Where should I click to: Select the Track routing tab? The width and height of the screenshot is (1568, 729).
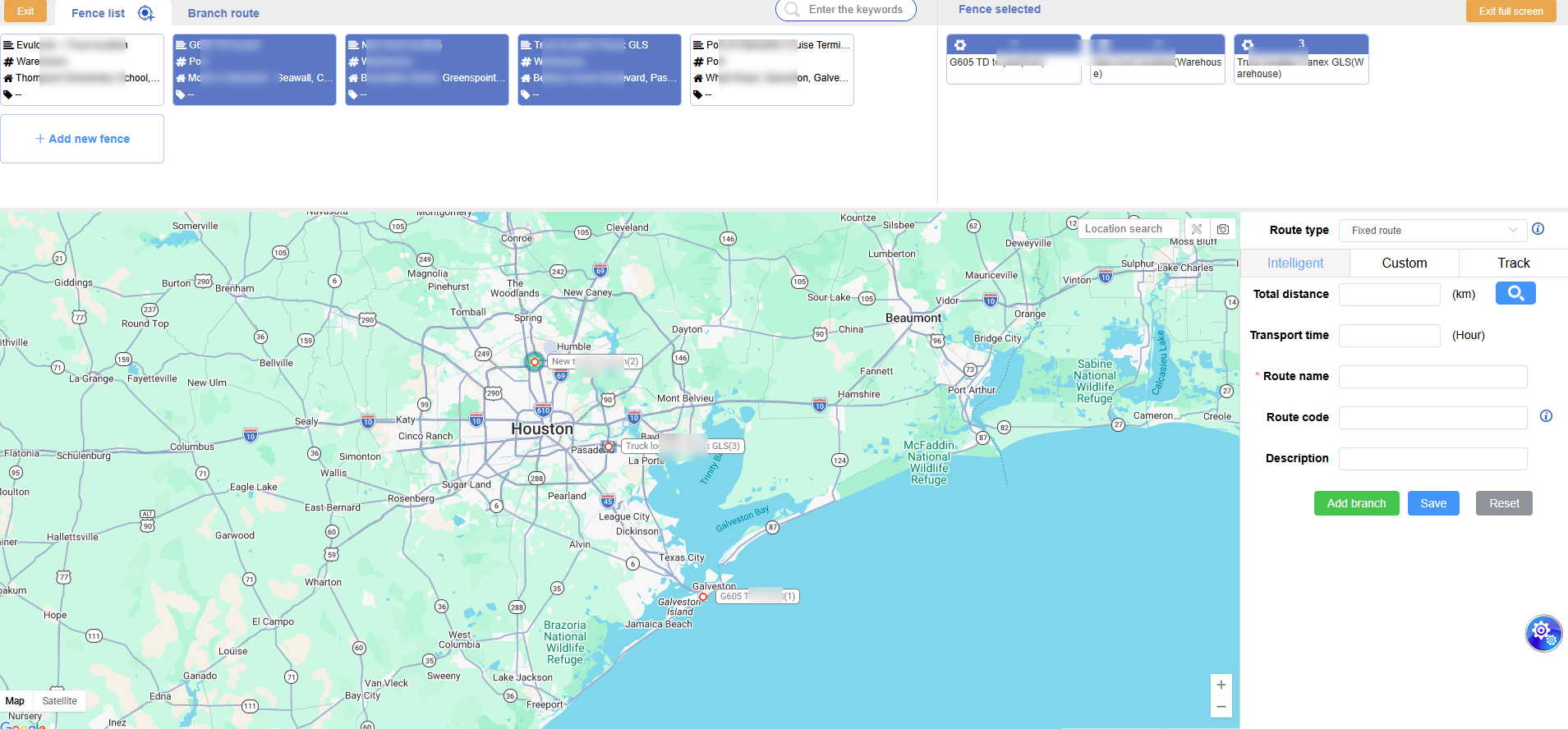pyautogui.click(x=1513, y=264)
